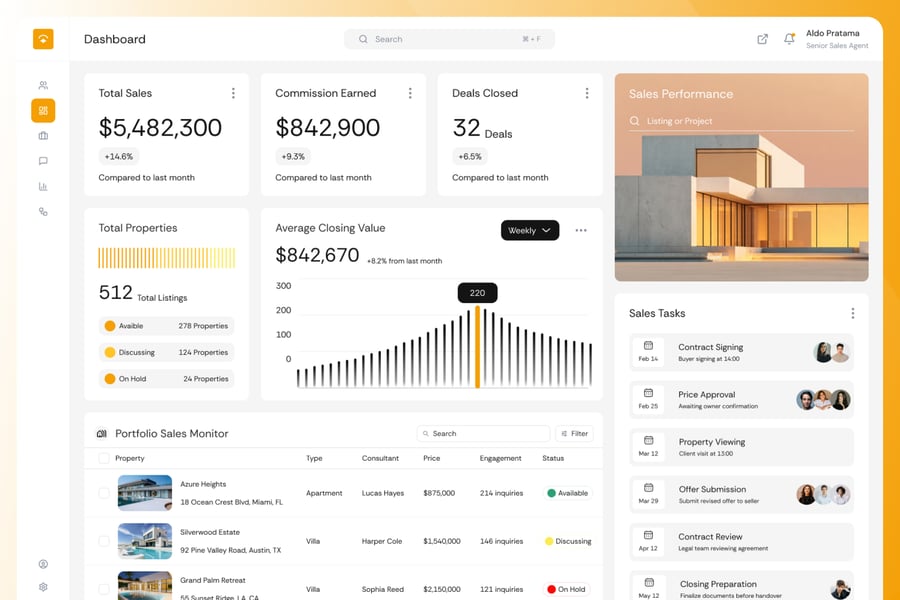The image size is (900, 600).
Task: Open the users icon in sidebar
Action: [x=43, y=85]
